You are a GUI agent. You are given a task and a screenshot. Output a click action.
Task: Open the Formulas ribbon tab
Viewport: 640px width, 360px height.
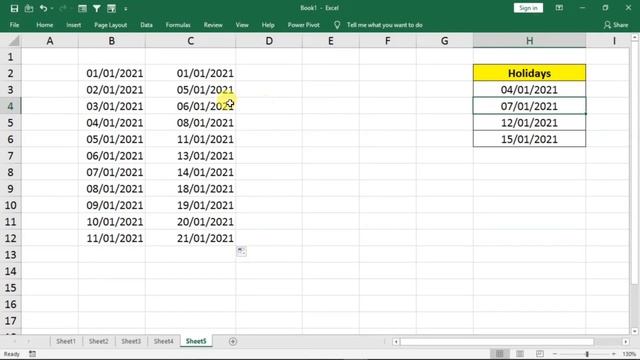point(178,25)
